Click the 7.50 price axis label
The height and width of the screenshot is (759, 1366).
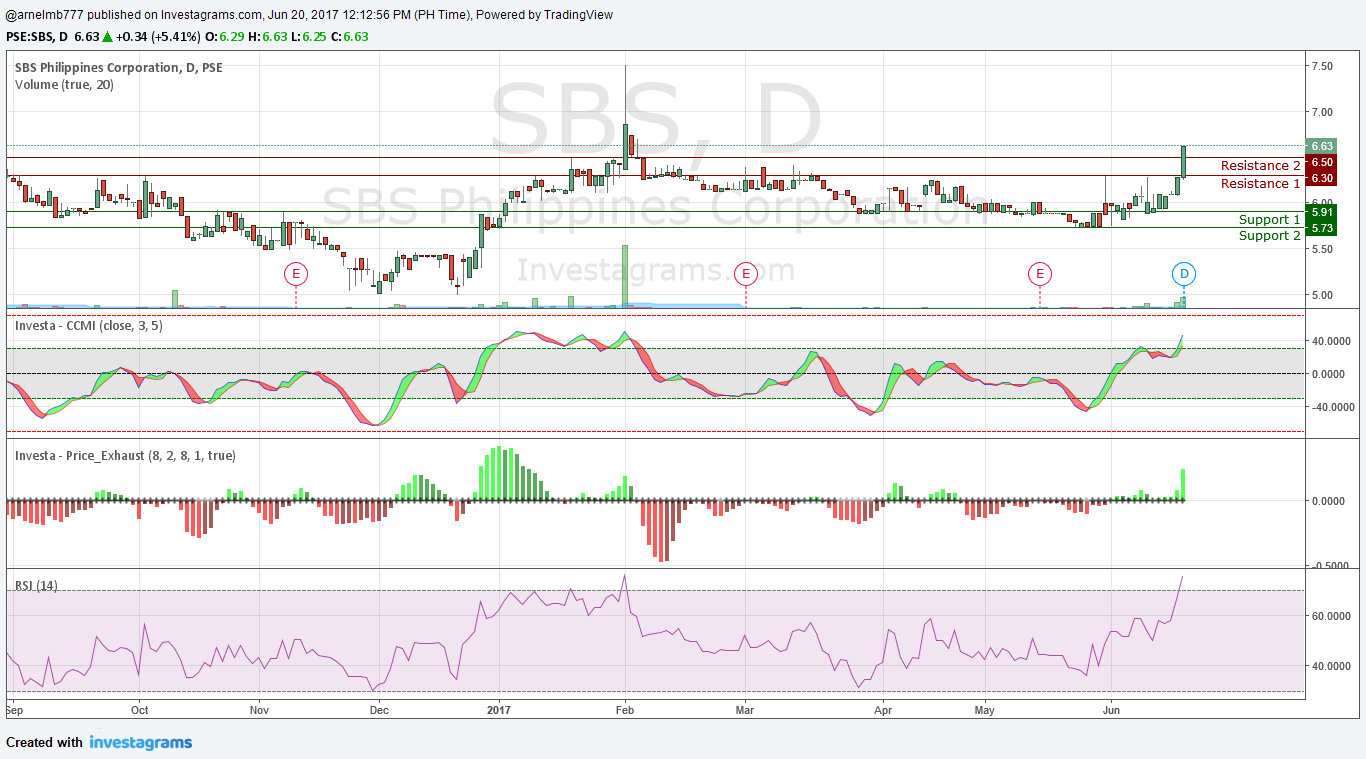pyautogui.click(x=1322, y=66)
